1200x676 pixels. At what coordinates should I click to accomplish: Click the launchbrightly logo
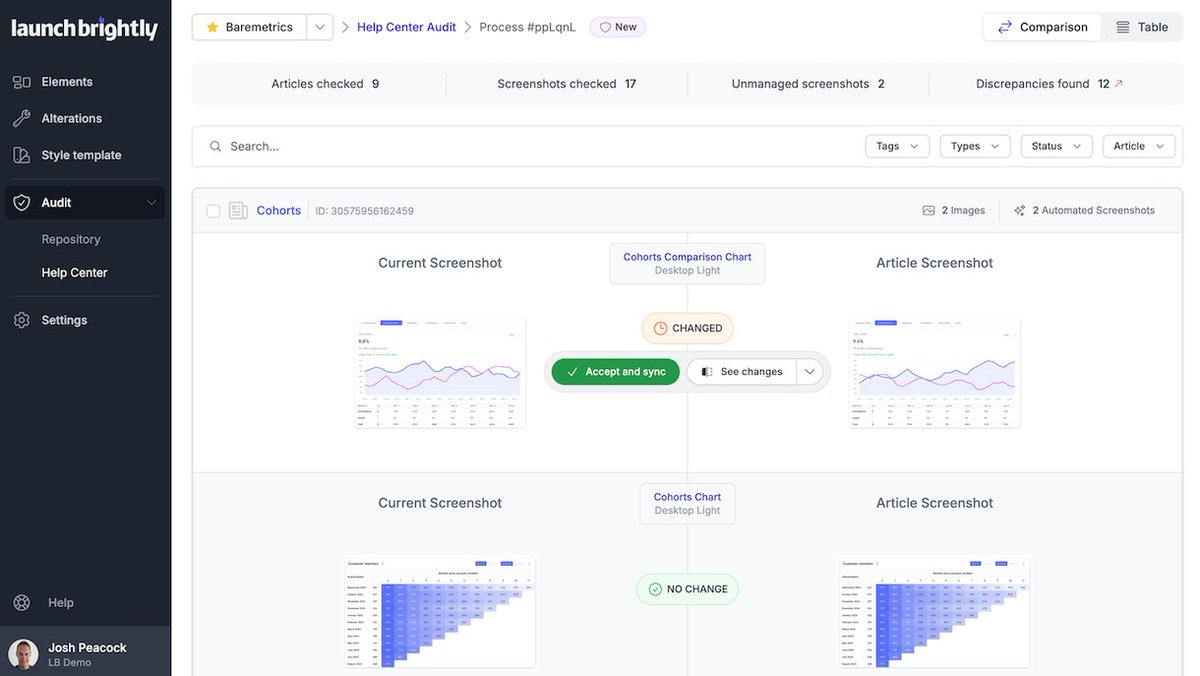(x=84, y=29)
